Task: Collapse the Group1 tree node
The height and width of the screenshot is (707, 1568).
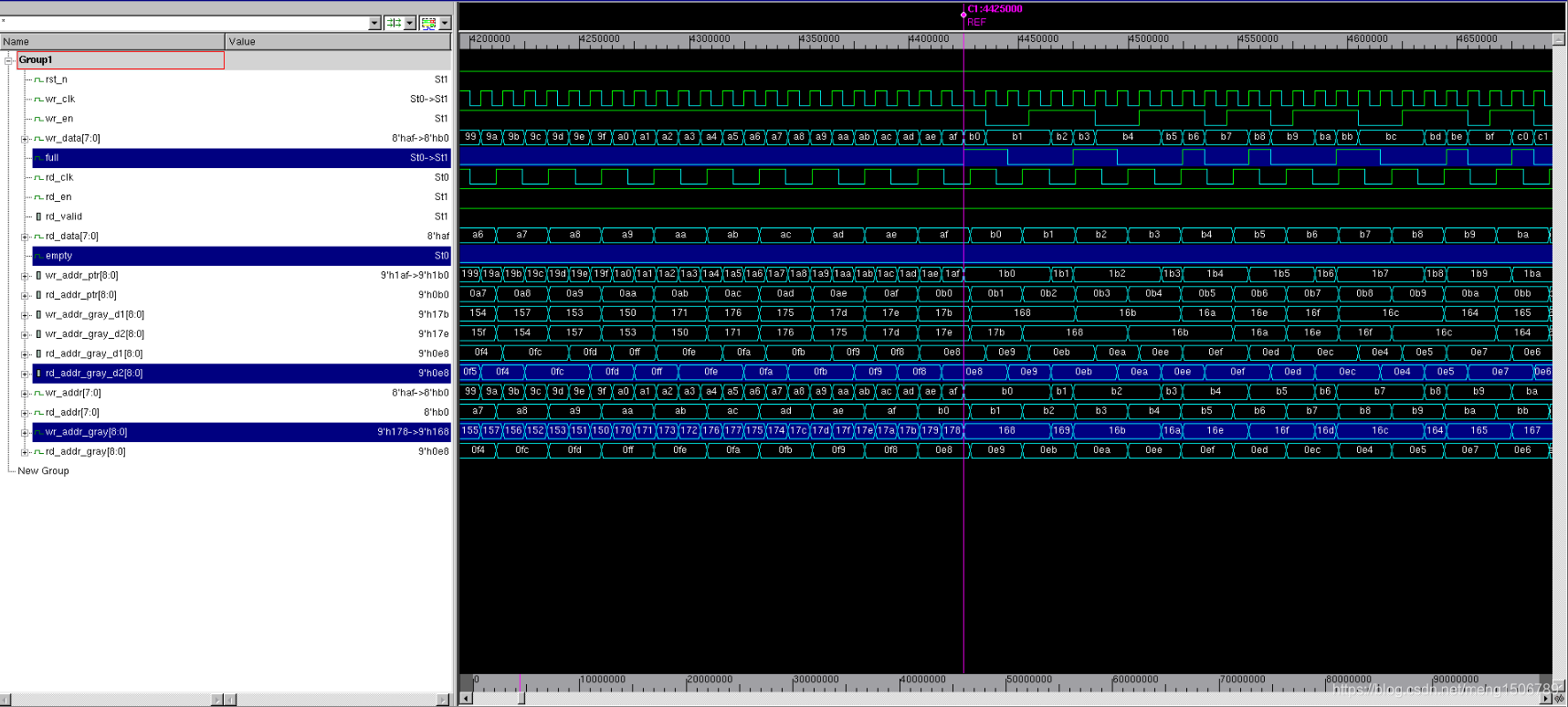Action: 9,60
